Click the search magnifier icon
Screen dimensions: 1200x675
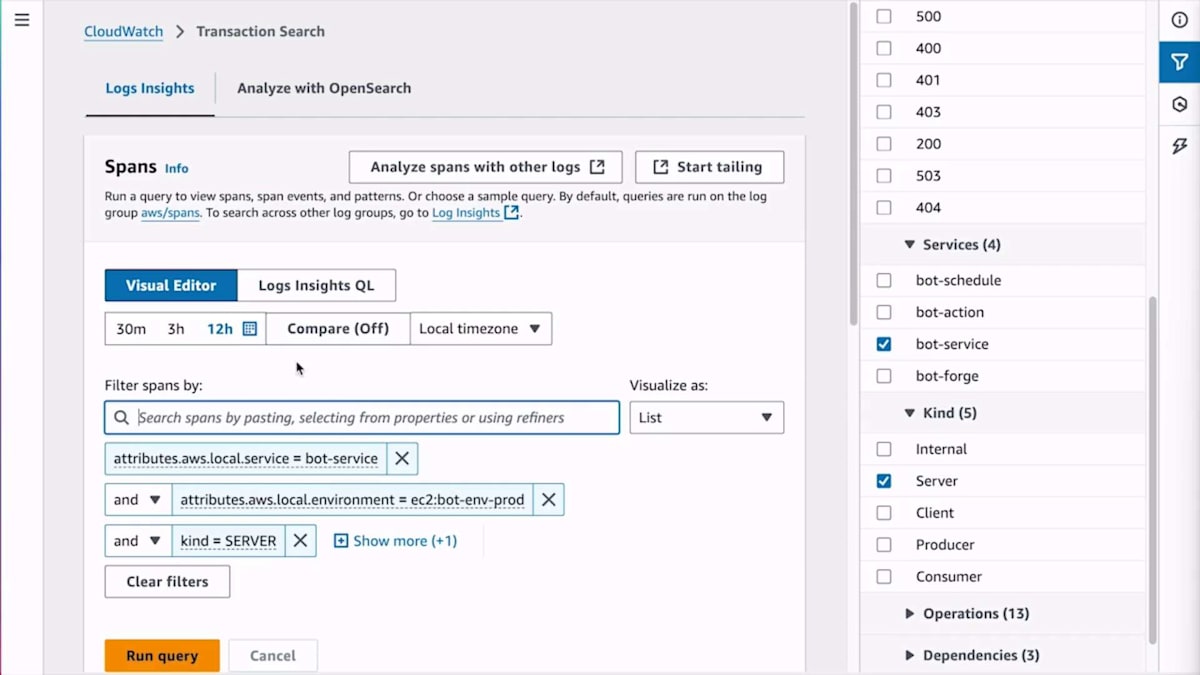[x=121, y=418]
